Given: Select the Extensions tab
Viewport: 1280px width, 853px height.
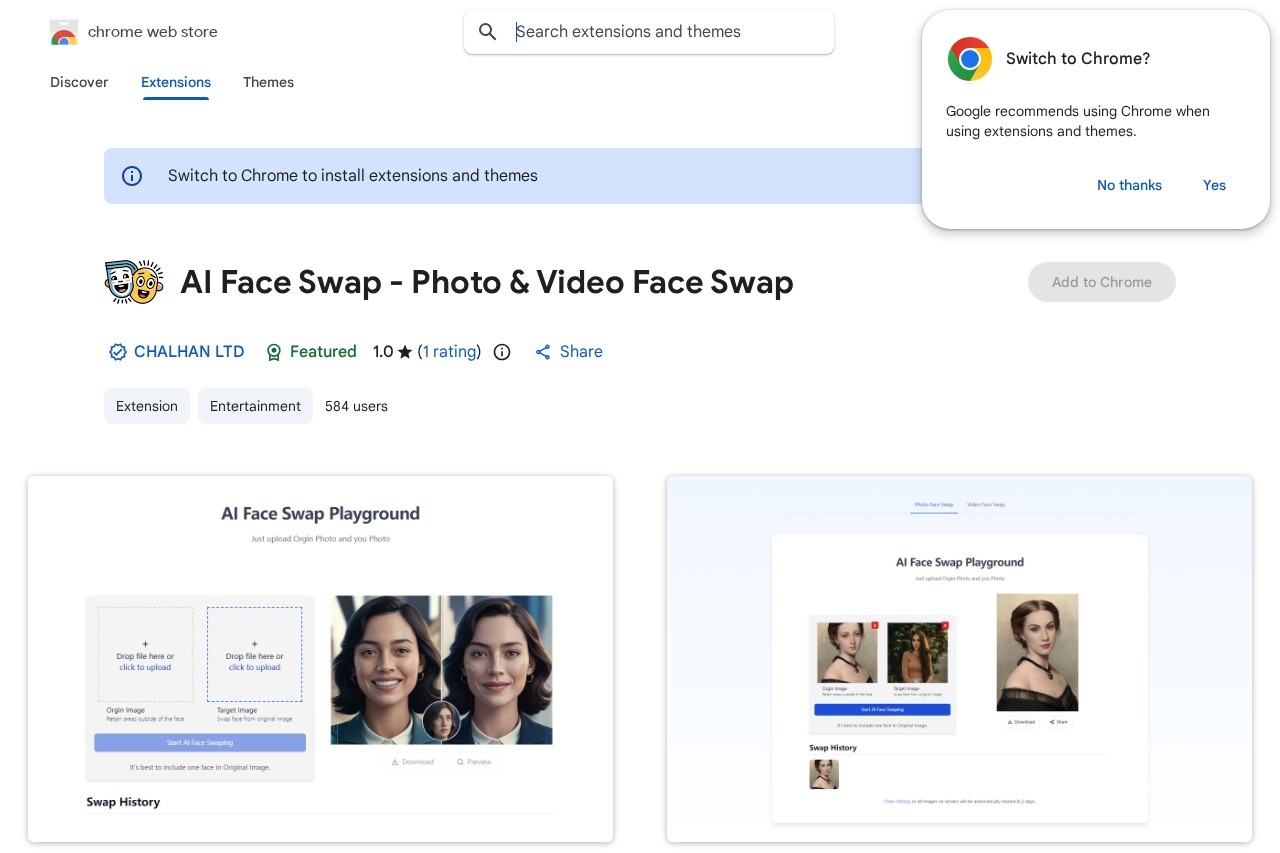Looking at the screenshot, I should point(176,83).
